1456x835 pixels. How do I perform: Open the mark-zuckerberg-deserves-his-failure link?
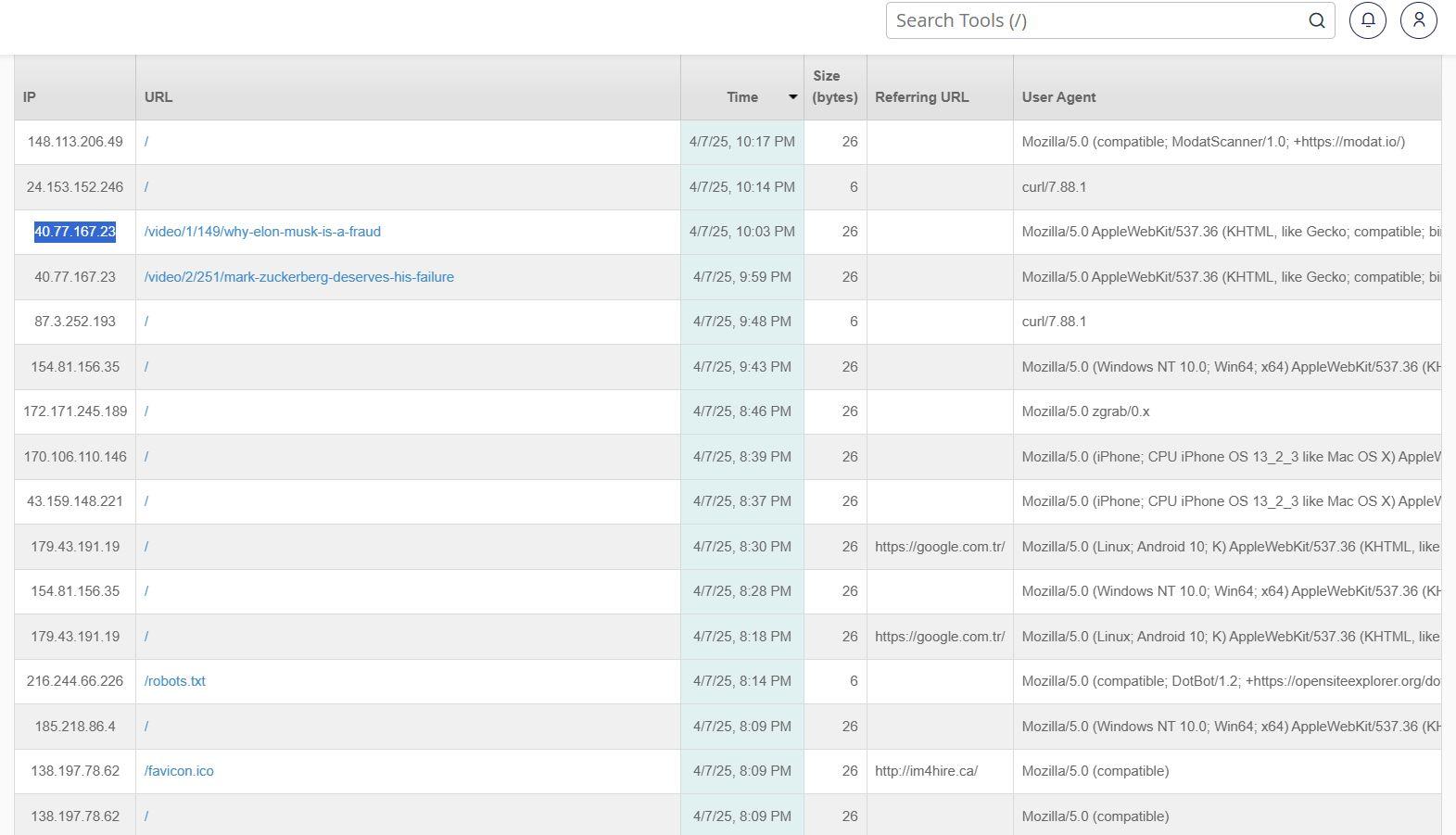(x=298, y=277)
